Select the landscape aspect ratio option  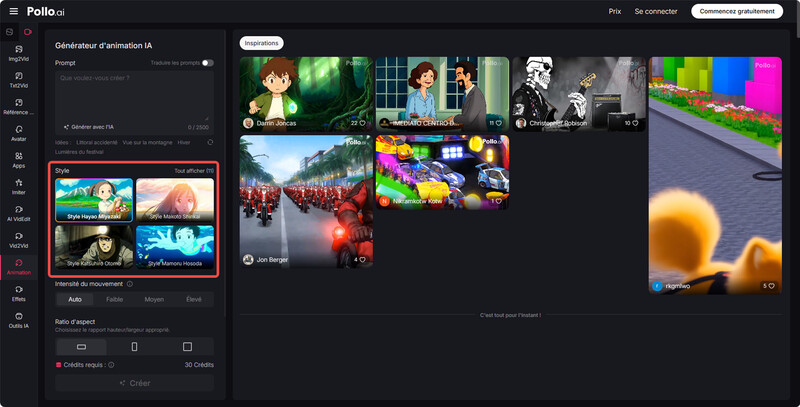[82, 346]
